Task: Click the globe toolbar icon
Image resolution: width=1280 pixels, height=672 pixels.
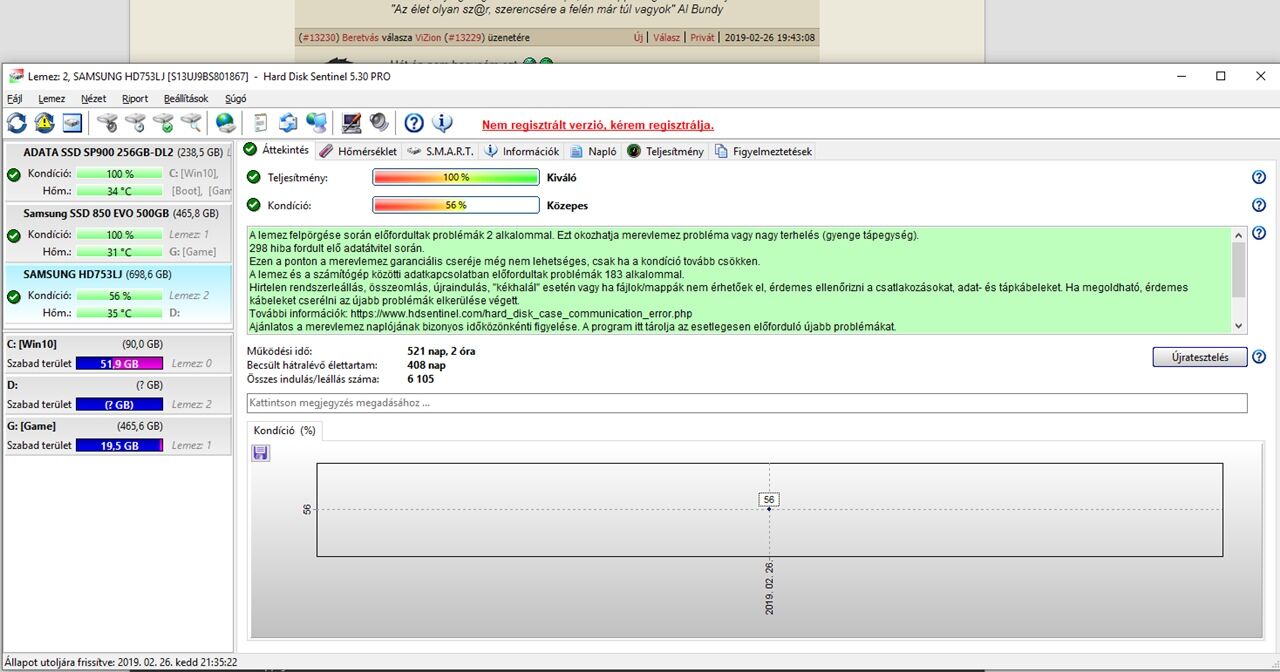Action: [226, 123]
